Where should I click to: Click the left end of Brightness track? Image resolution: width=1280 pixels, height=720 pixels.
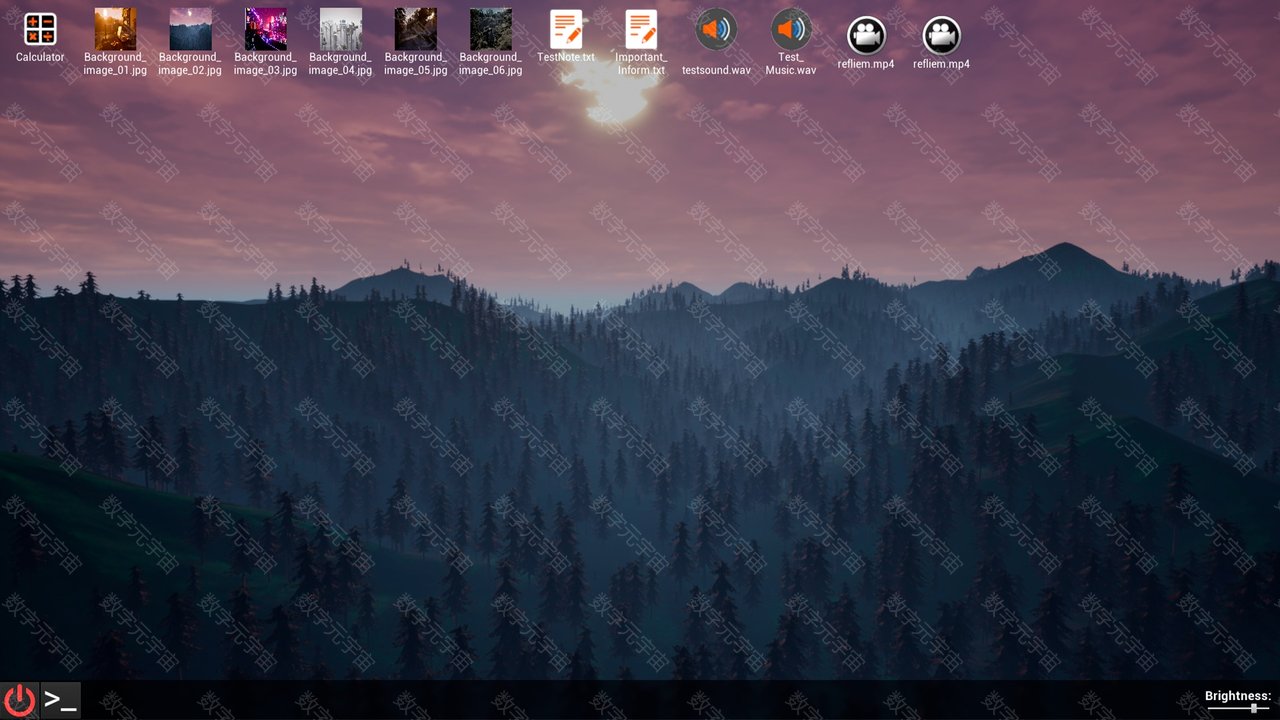[x=1211, y=708]
